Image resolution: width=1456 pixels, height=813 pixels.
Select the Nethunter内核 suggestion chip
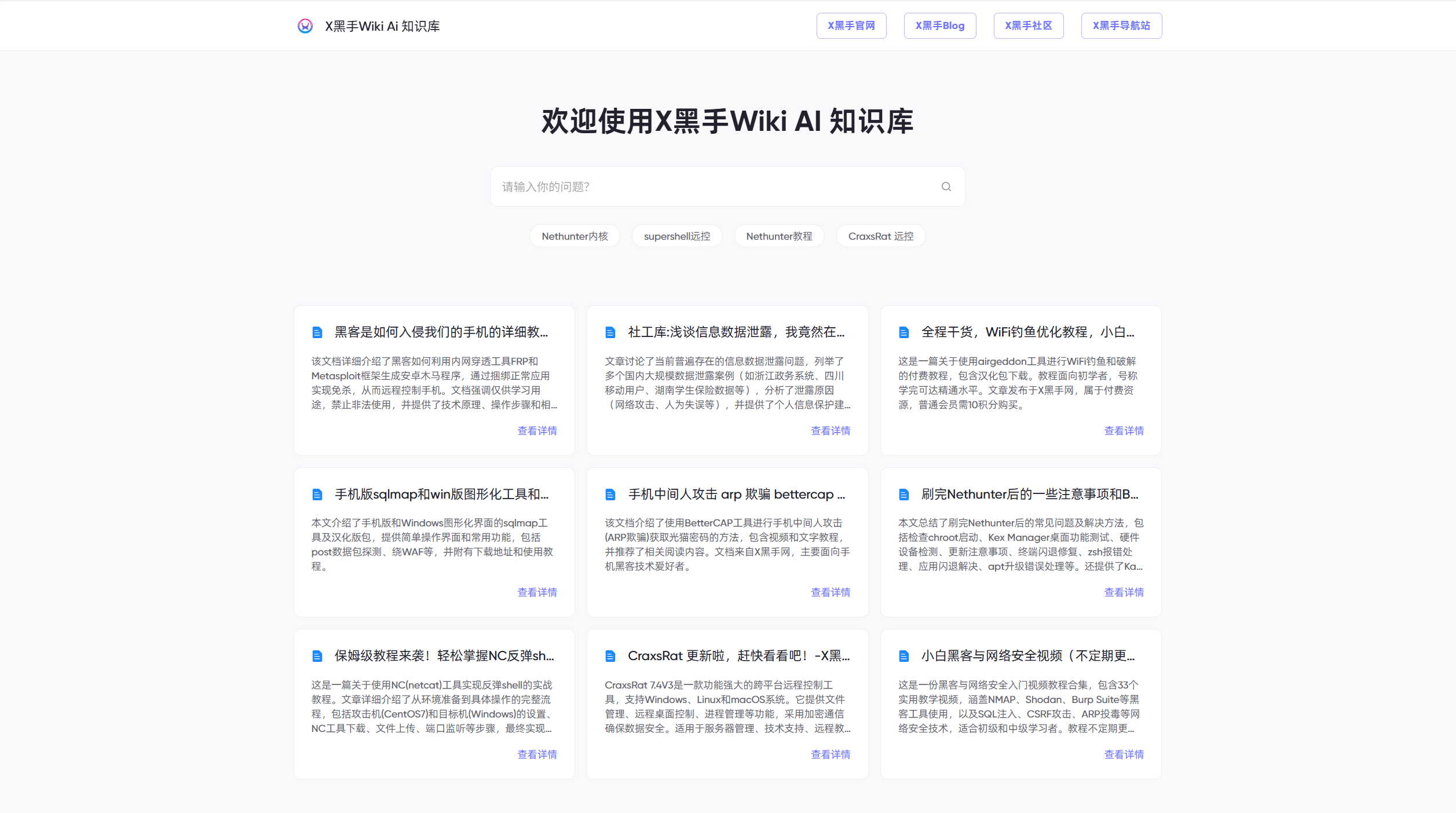pos(575,236)
